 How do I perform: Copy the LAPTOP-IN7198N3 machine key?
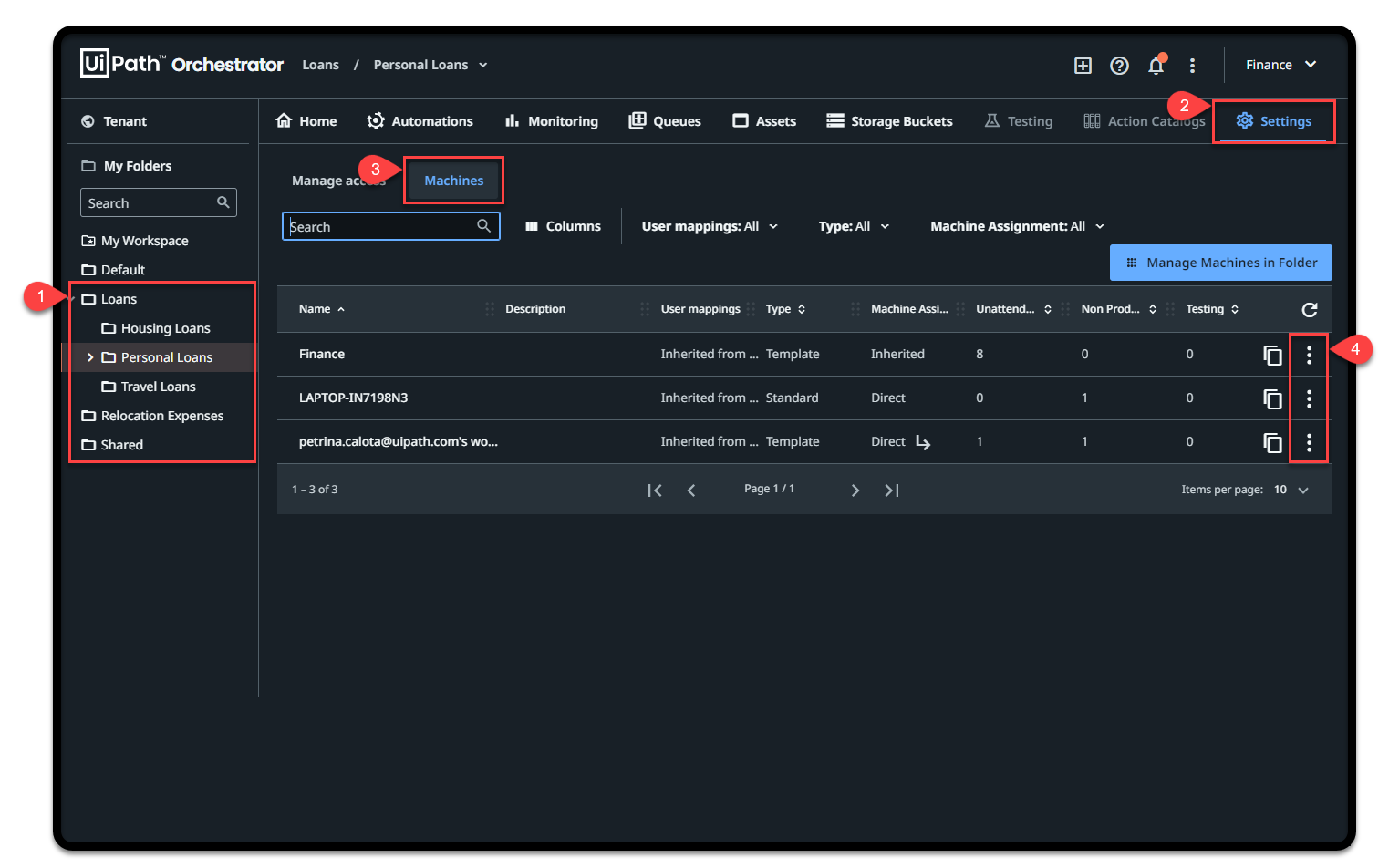tap(1272, 398)
